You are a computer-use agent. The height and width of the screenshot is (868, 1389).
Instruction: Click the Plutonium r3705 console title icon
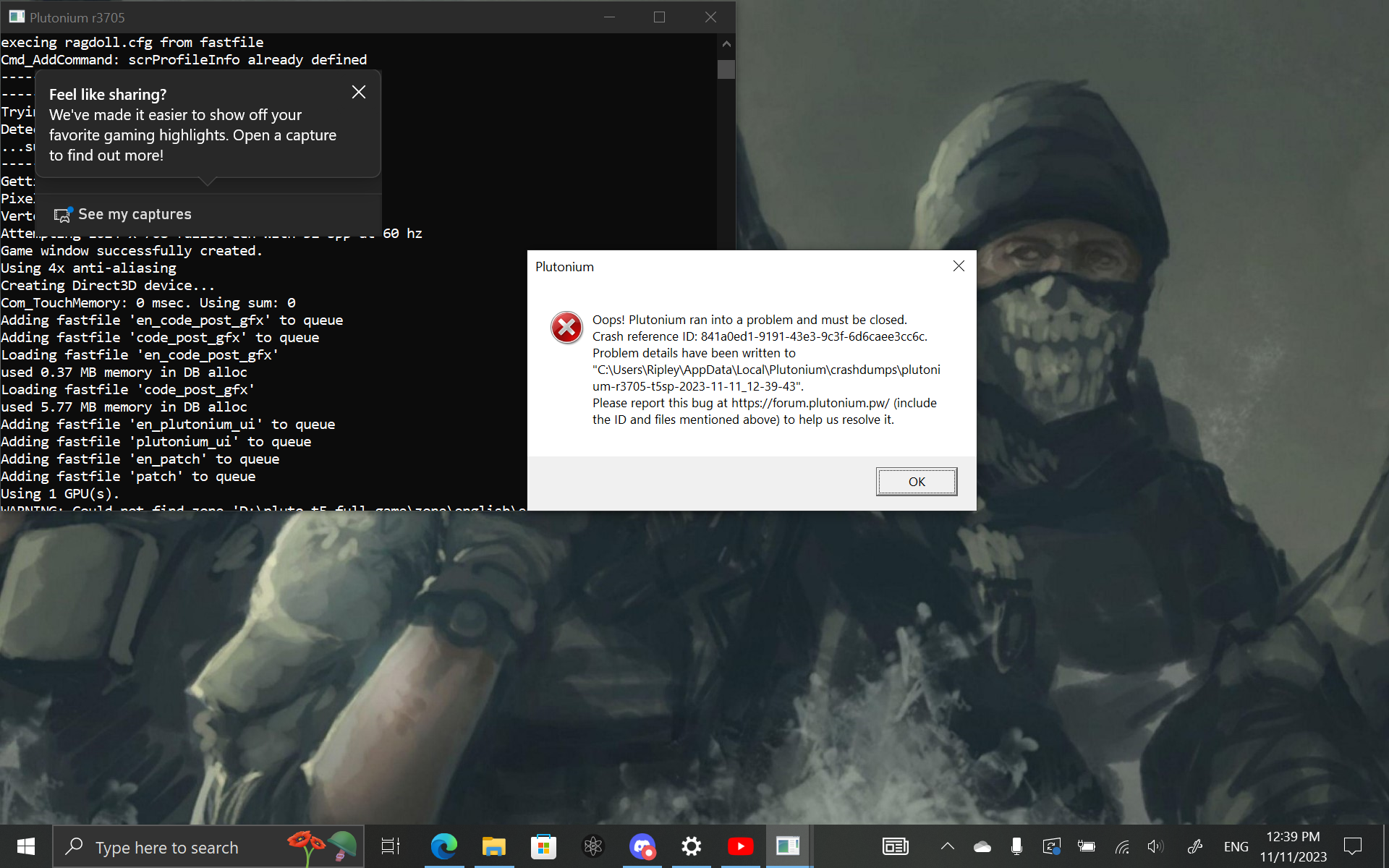tap(17, 17)
